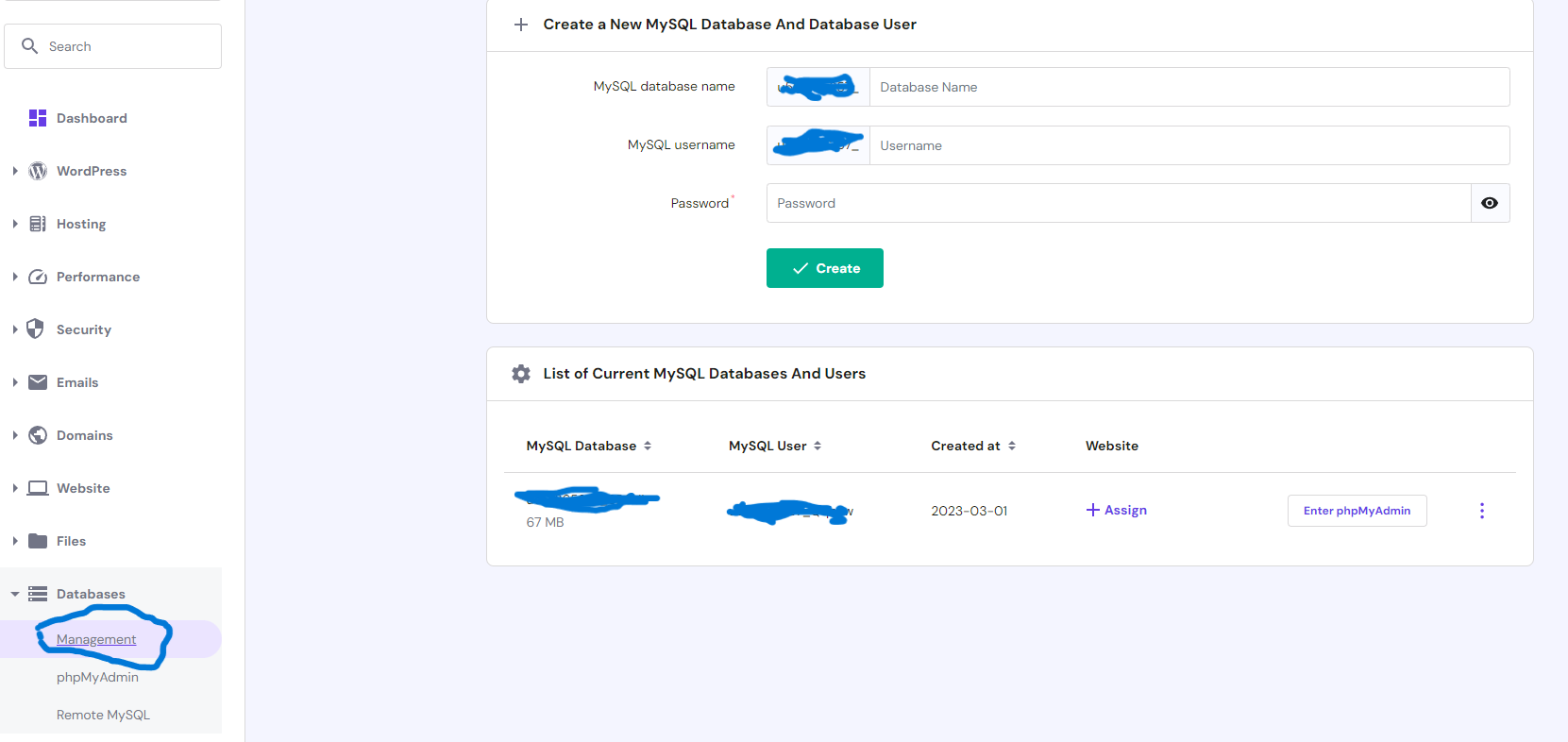This screenshot has height=742, width=1568.
Task: Expand the Domains sidebar section
Action: pyautogui.click(x=15, y=435)
